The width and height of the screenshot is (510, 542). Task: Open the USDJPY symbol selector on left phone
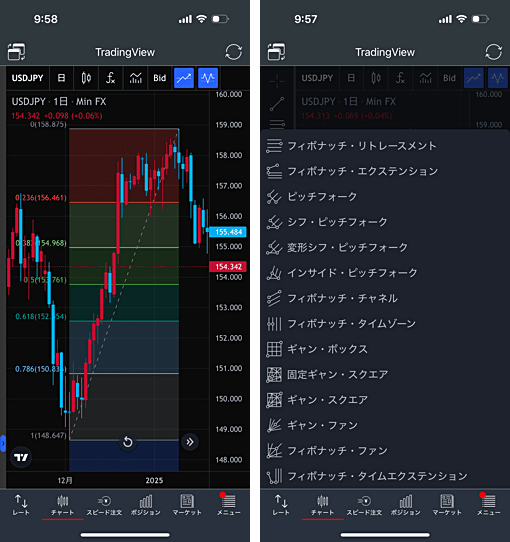28,78
